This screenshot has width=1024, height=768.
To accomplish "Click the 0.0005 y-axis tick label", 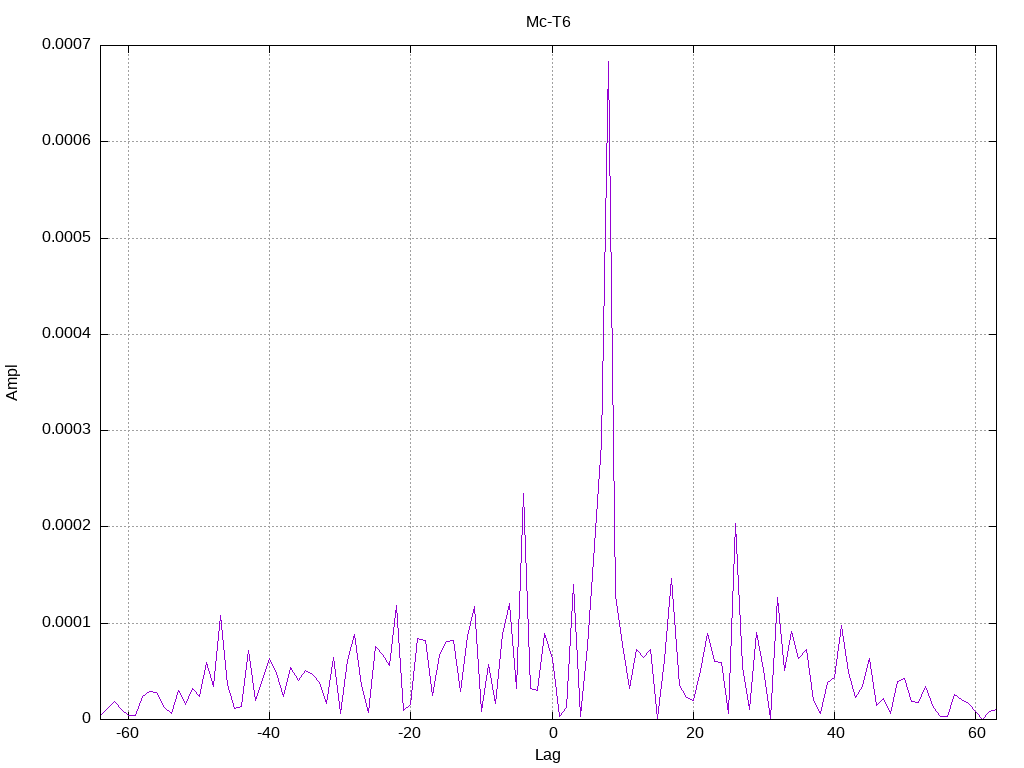I will [x=66, y=237].
